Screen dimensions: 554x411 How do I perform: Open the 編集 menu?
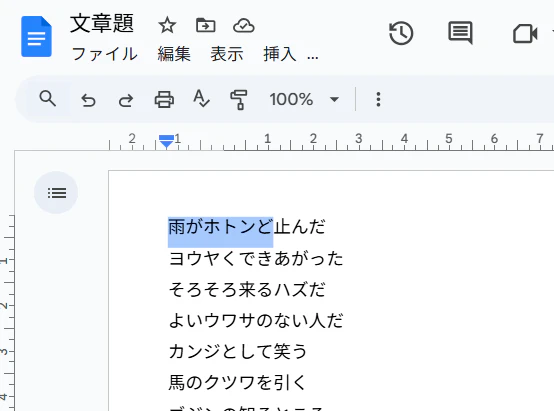(174, 54)
